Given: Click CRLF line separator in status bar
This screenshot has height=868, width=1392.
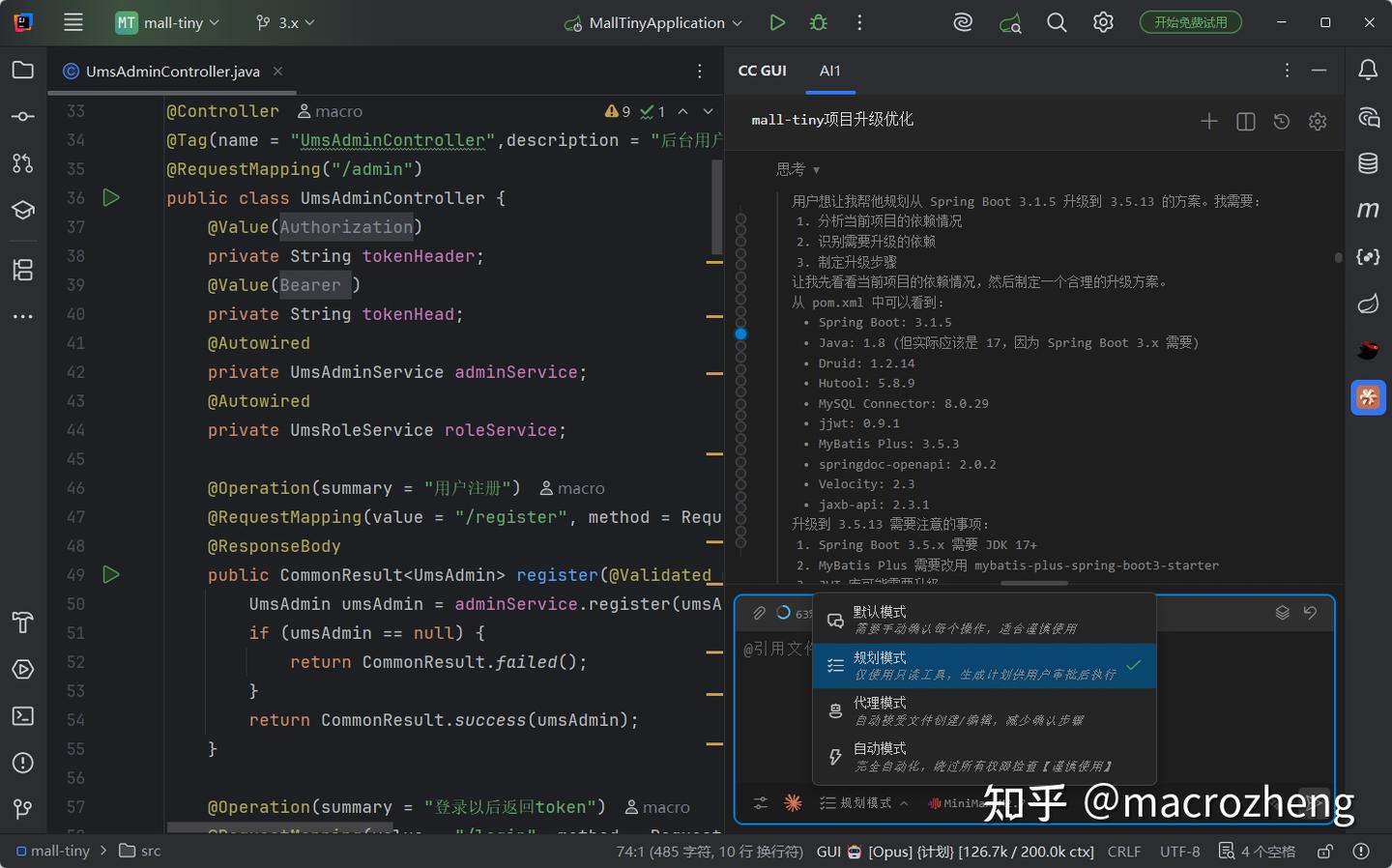Looking at the screenshot, I should click(x=1124, y=852).
